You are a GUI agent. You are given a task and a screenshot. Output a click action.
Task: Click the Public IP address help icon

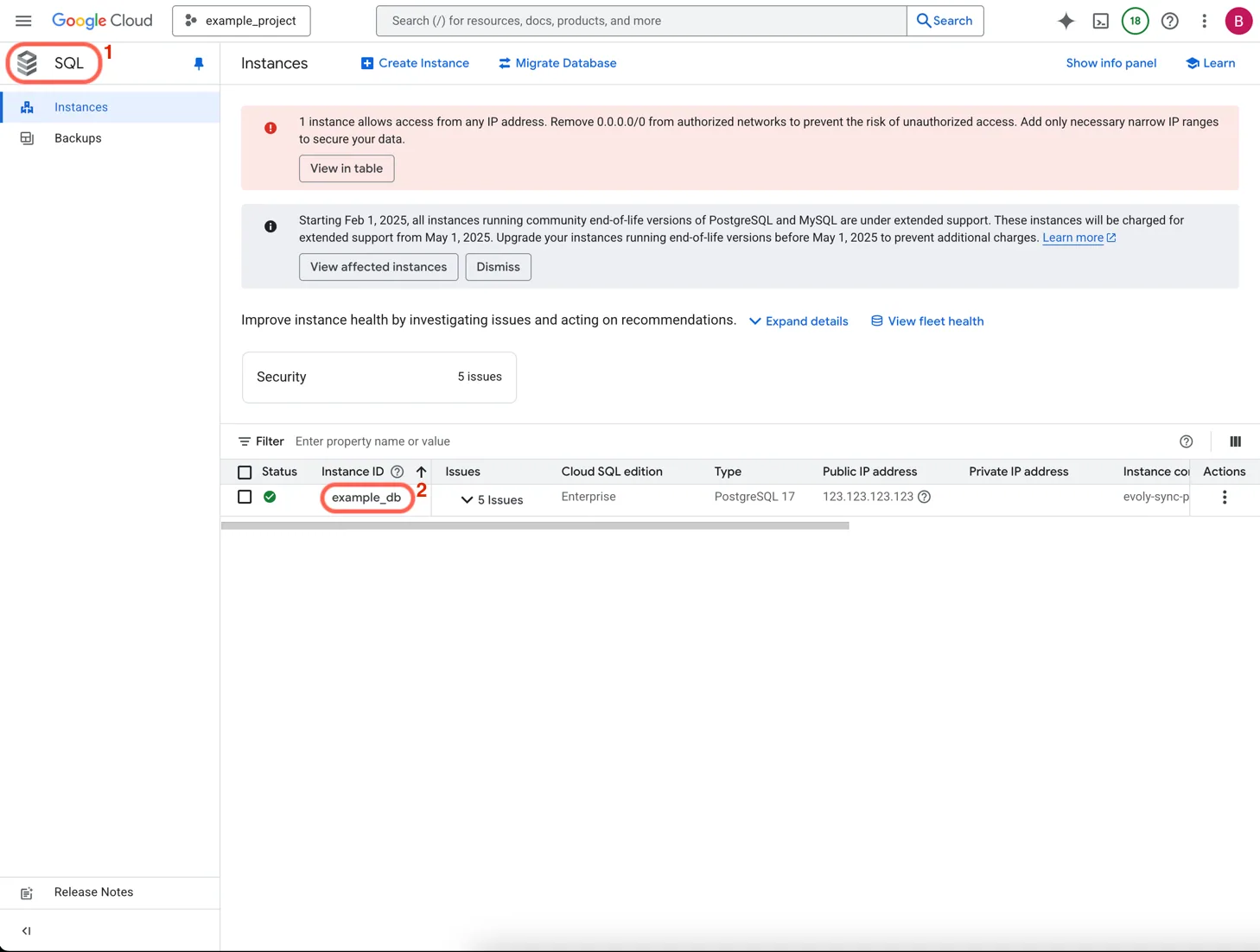[925, 497]
